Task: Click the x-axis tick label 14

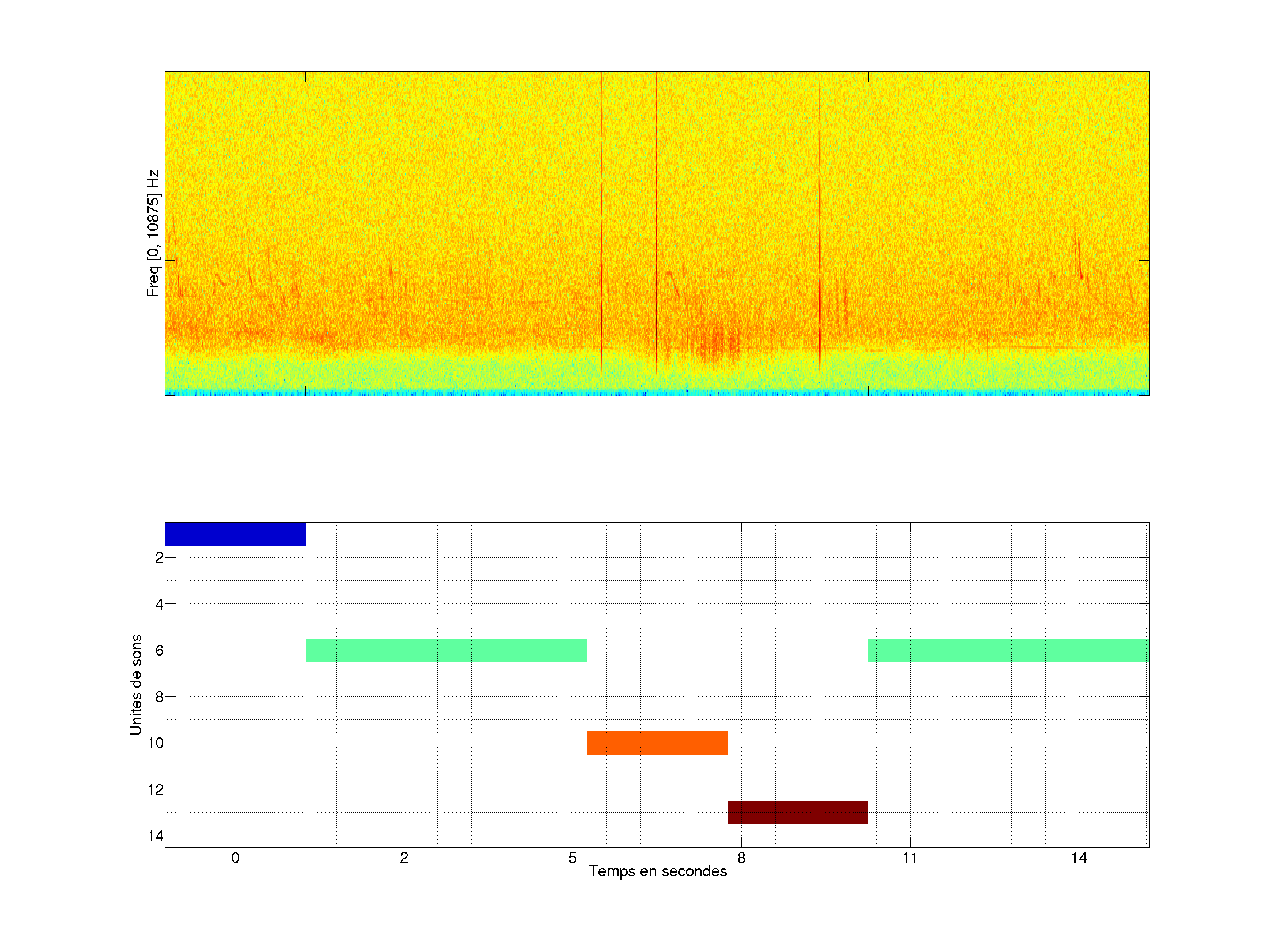Action: coord(1079,858)
